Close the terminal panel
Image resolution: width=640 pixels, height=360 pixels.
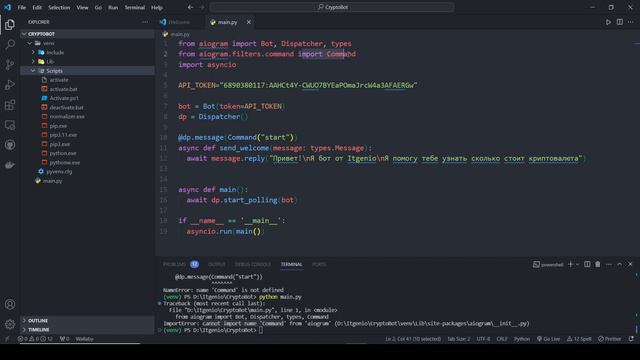pos(630,264)
